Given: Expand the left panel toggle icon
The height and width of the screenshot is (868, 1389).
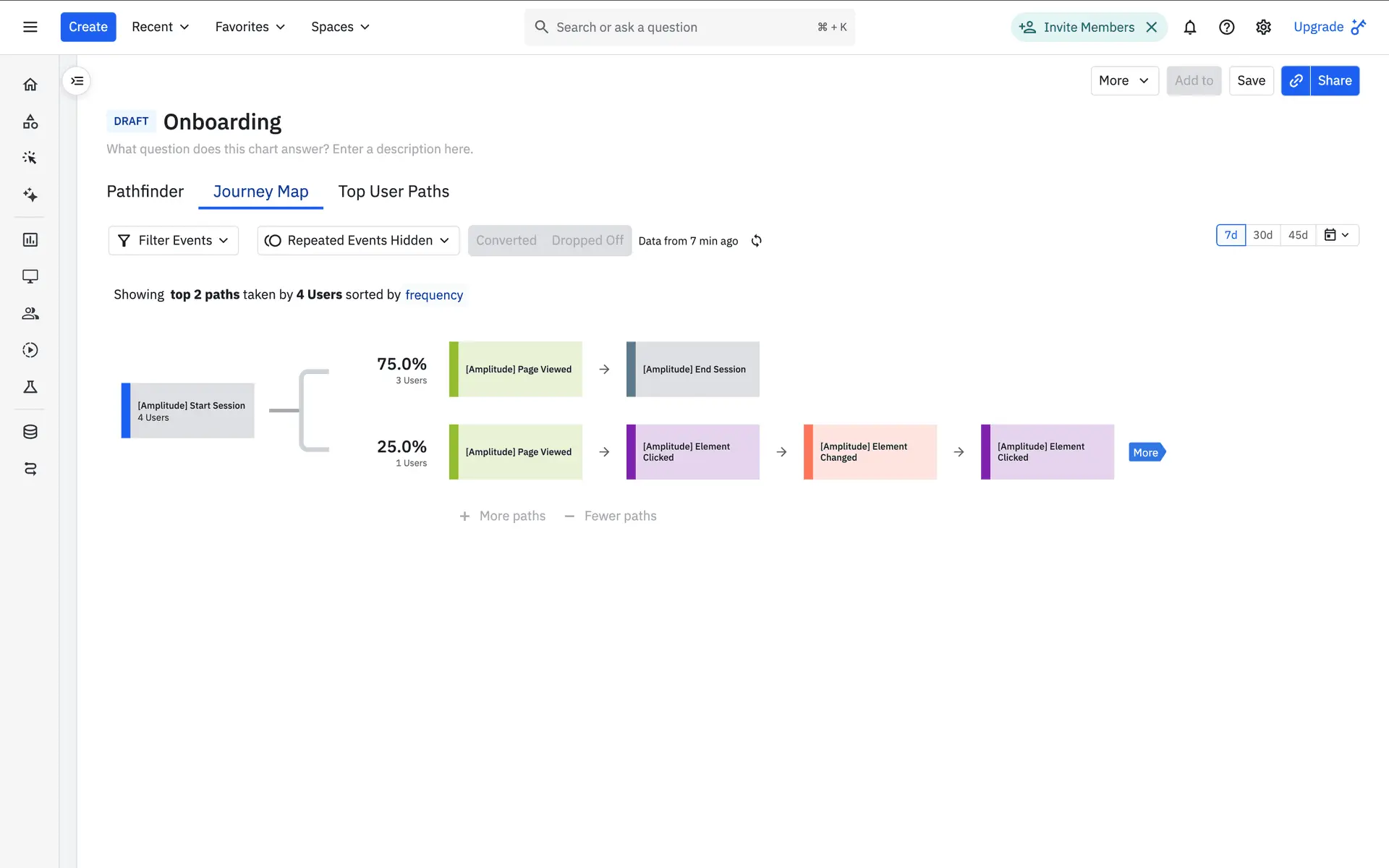Looking at the screenshot, I should [77, 81].
